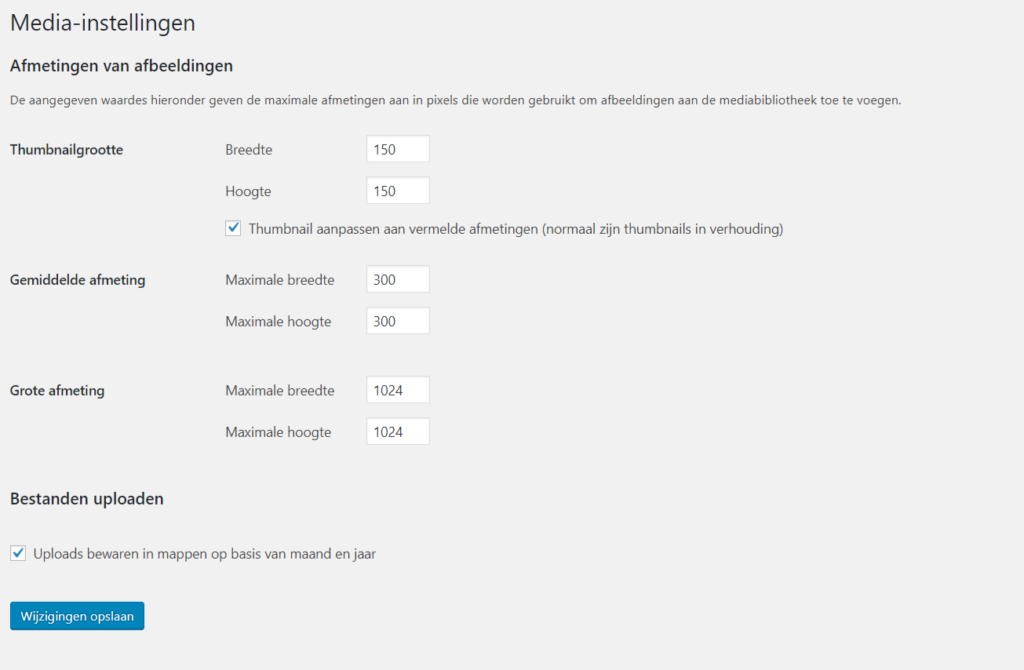Click Grote afmeting Maximale hoogte field
This screenshot has width=1024, height=670.
coord(398,432)
